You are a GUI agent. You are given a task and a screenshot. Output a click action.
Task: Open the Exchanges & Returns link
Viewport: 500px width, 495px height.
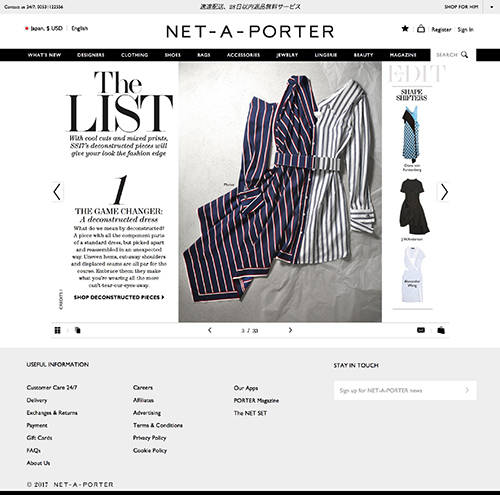pyautogui.click(x=52, y=413)
